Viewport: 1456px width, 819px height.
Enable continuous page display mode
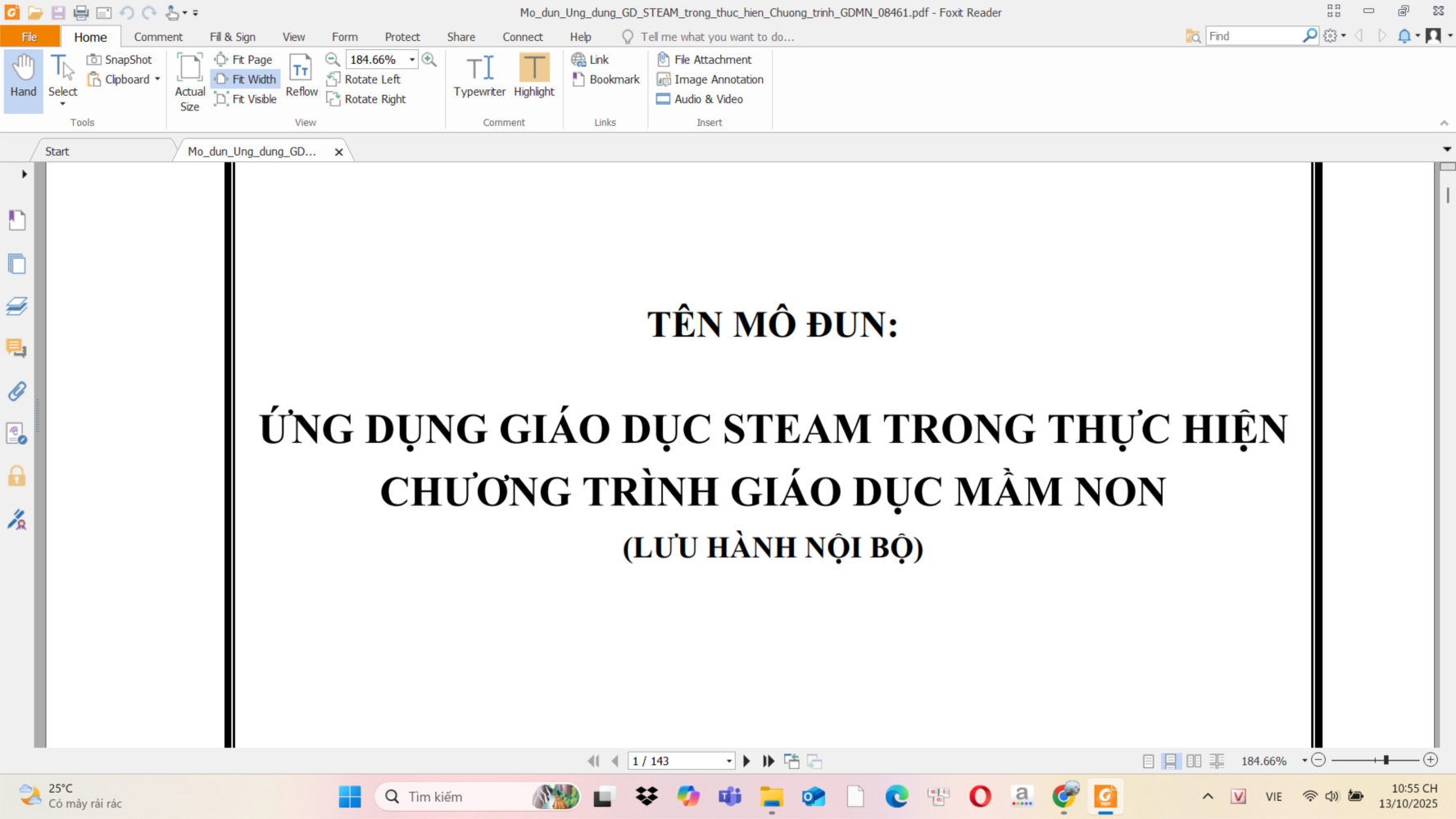[x=1171, y=761]
